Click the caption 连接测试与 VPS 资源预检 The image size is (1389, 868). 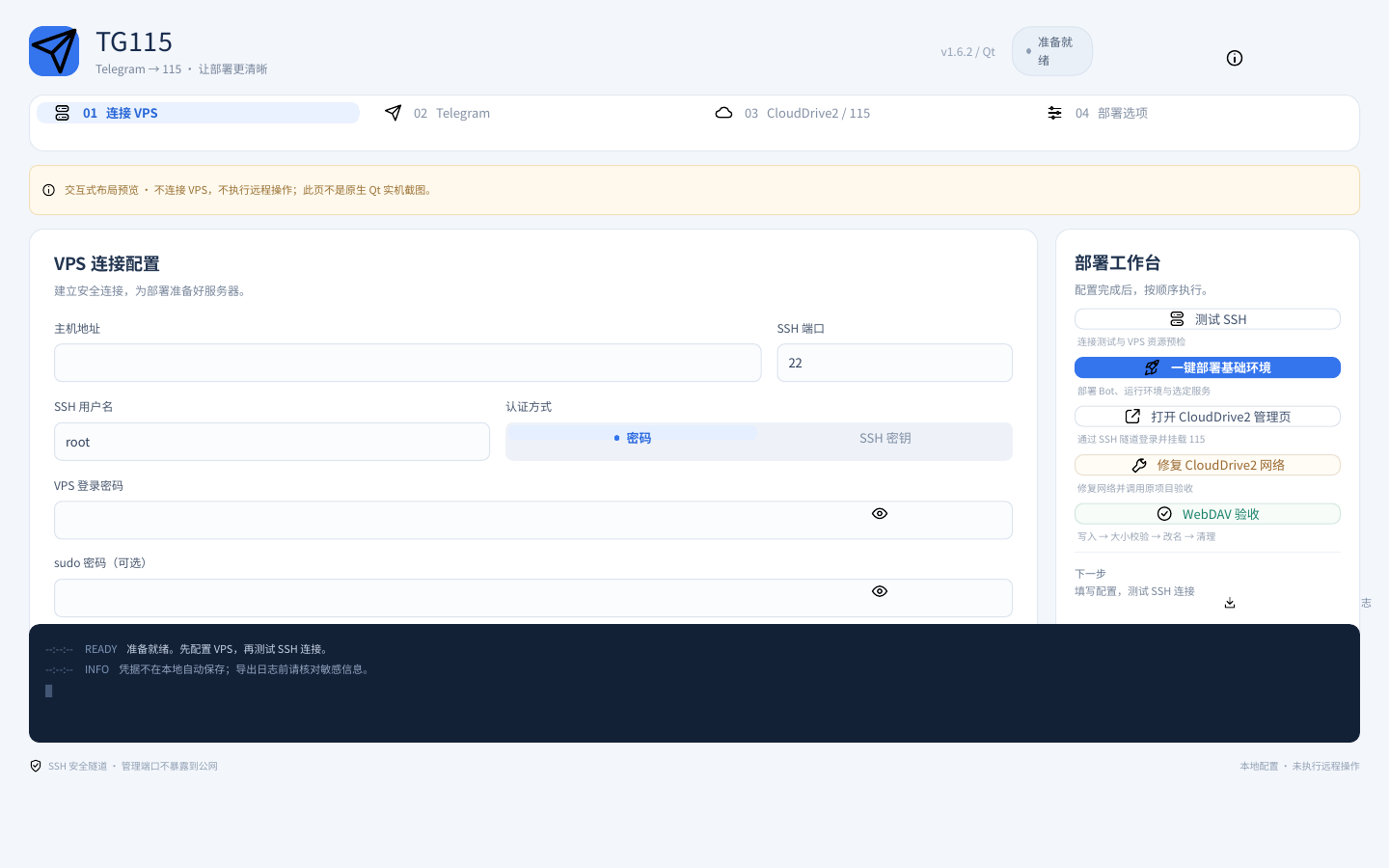point(1131,341)
